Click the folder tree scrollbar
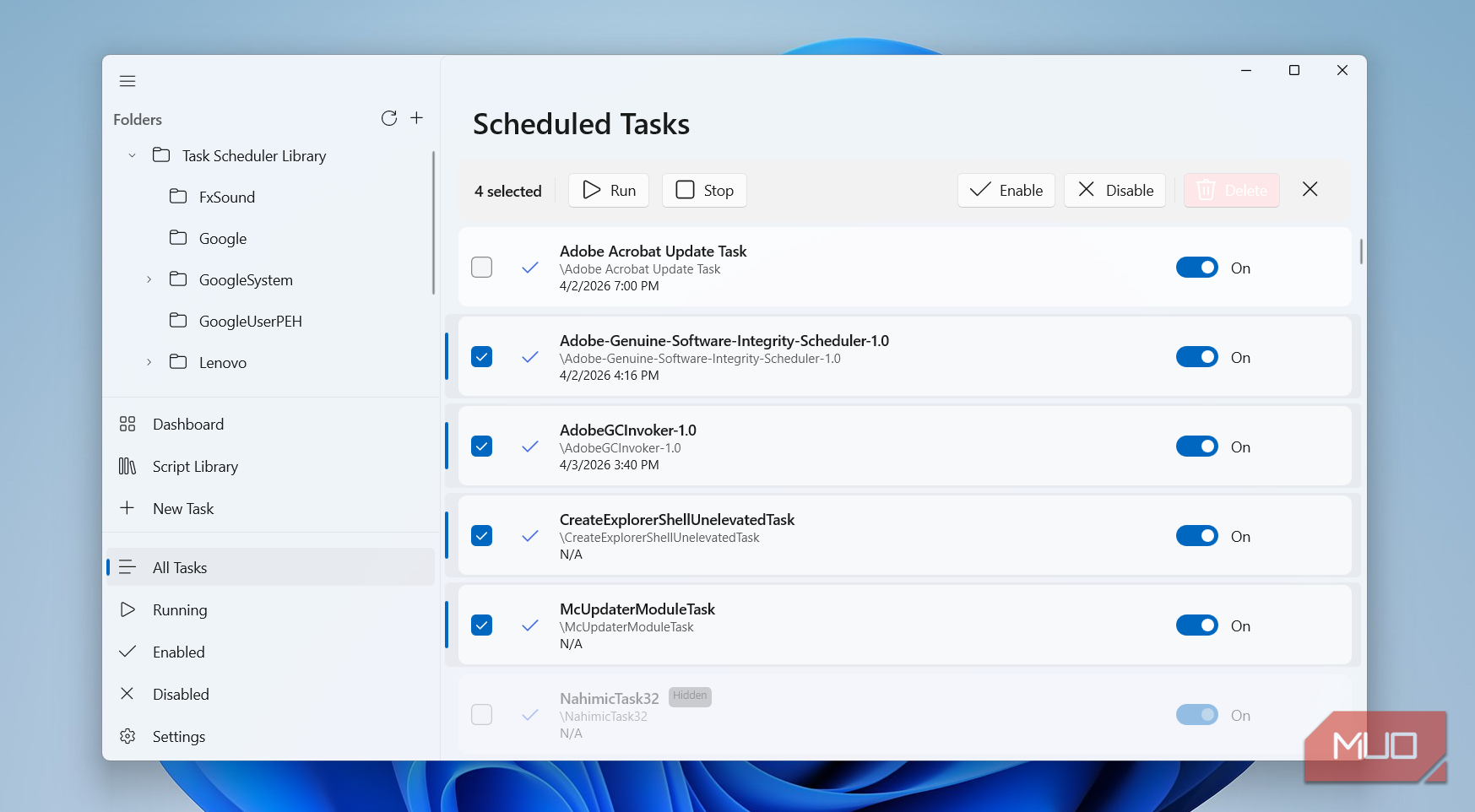 [433, 223]
